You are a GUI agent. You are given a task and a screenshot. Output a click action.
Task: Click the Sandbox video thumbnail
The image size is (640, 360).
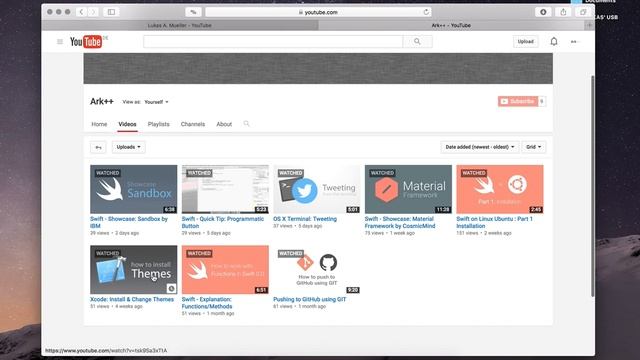134,189
